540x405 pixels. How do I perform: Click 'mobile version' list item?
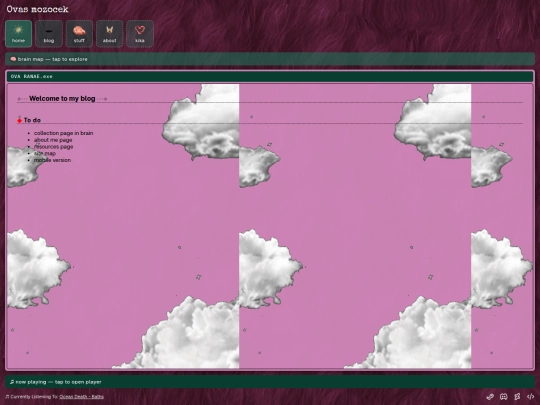pos(52,160)
